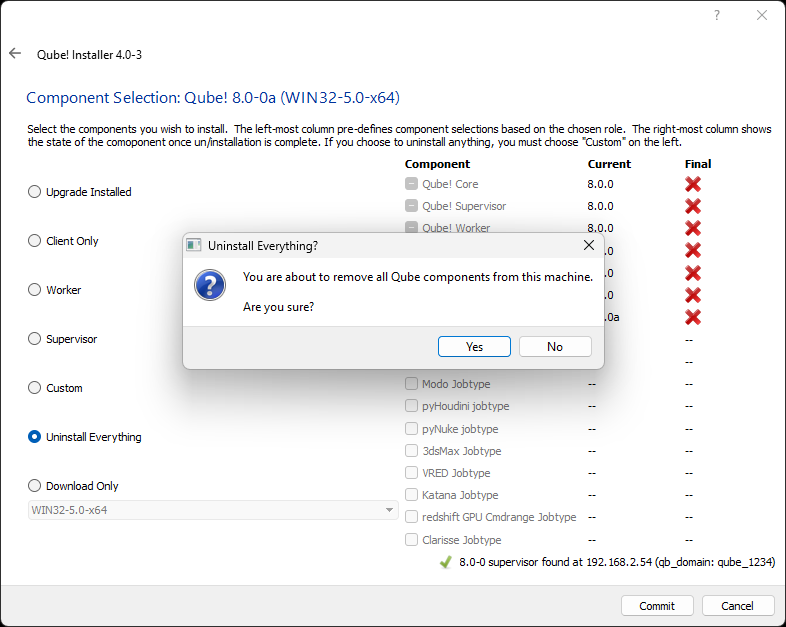Select the Upgrade Installed radio option

tap(35, 192)
